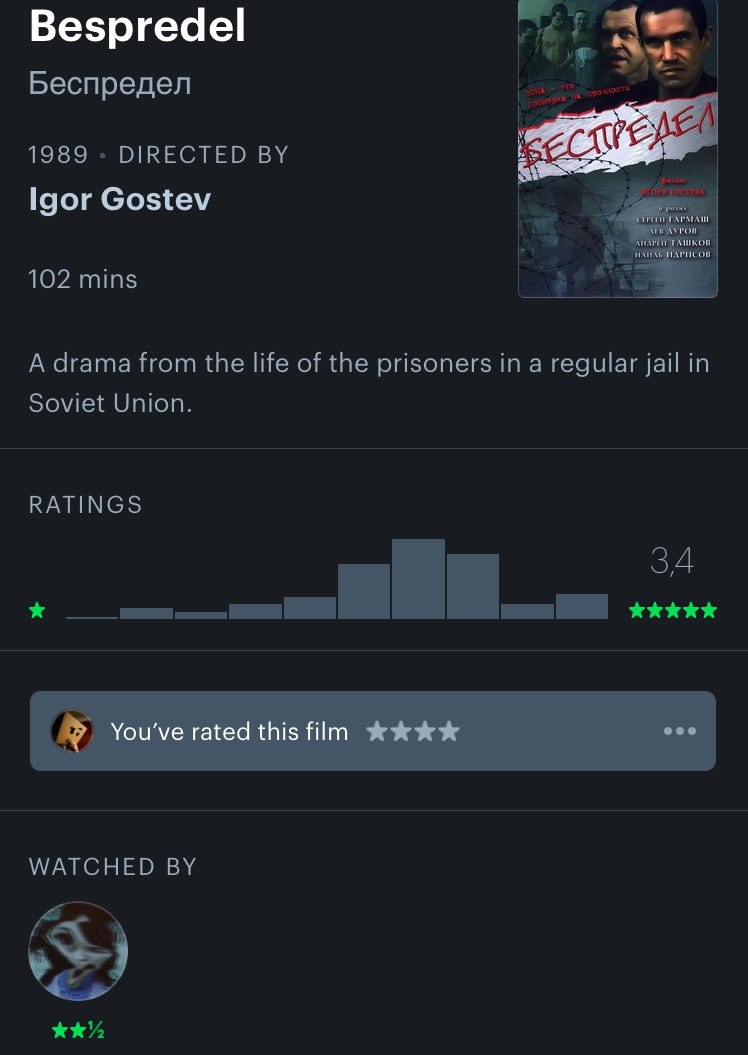Tap the Ratings section header
The height and width of the screenshot is (1055, 748).
86,505
